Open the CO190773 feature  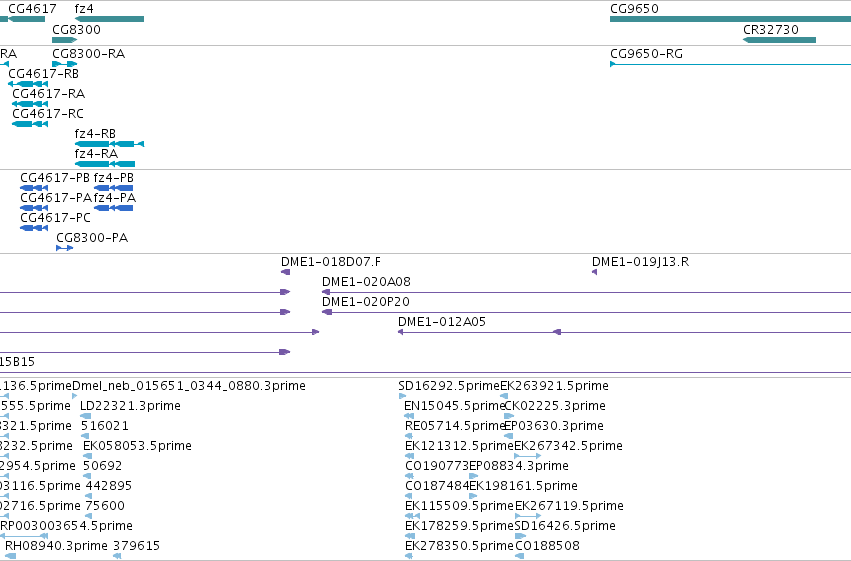(x=409, y=476)
